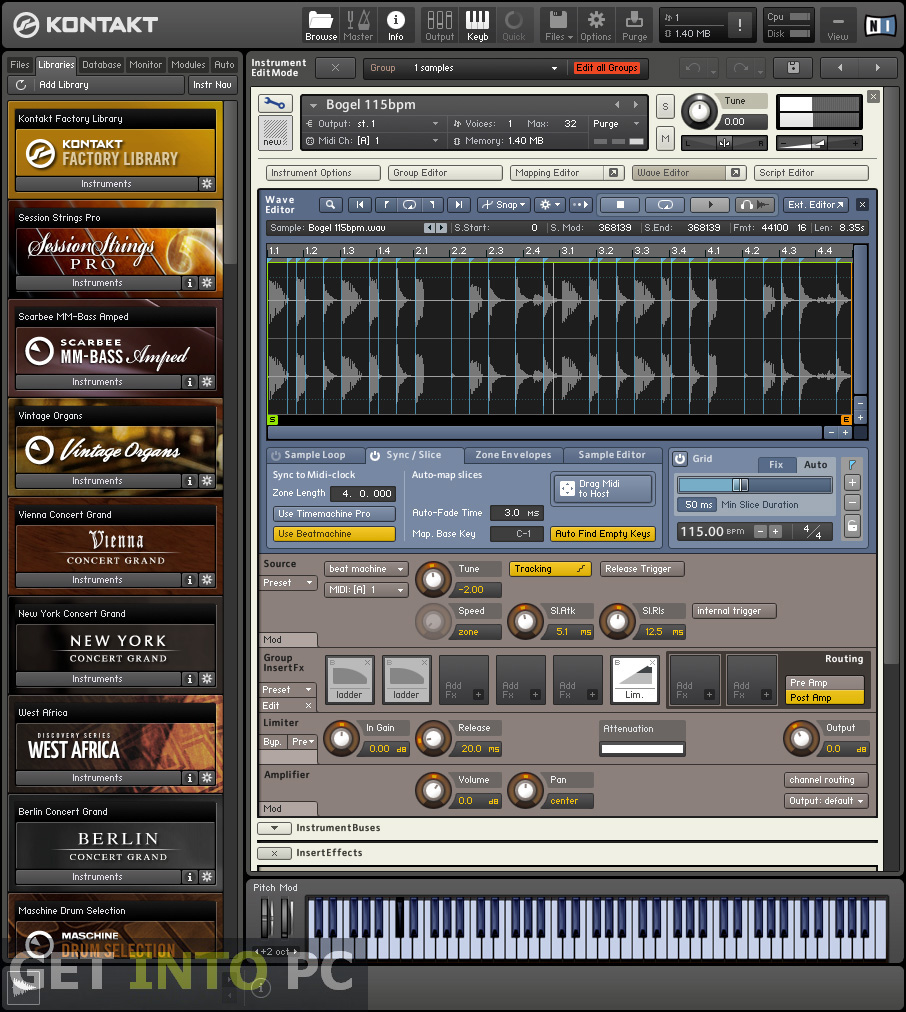Switch to the Files browser tab
Viewport: 906px width, 1012px height.
(x=20, y=65)
